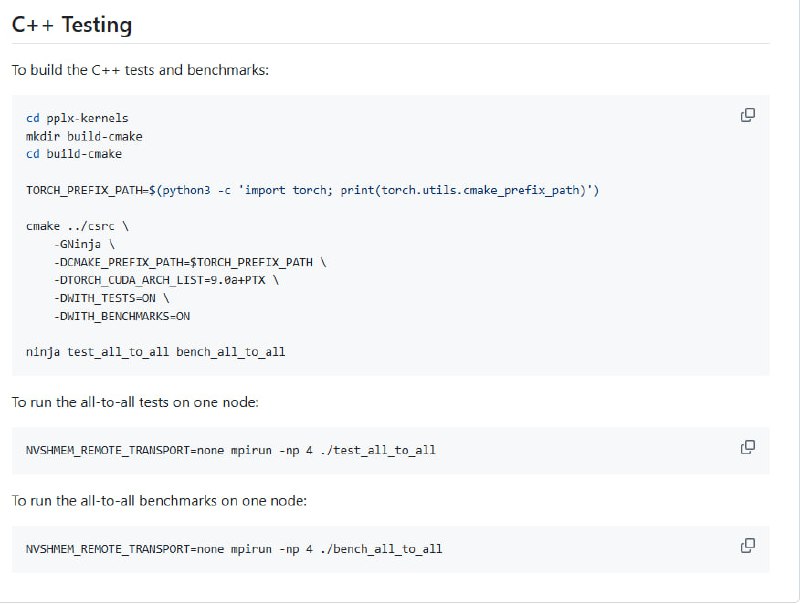Copy the bench_all_to_all mpirun command
800x605 pixels.
[747, 546]
